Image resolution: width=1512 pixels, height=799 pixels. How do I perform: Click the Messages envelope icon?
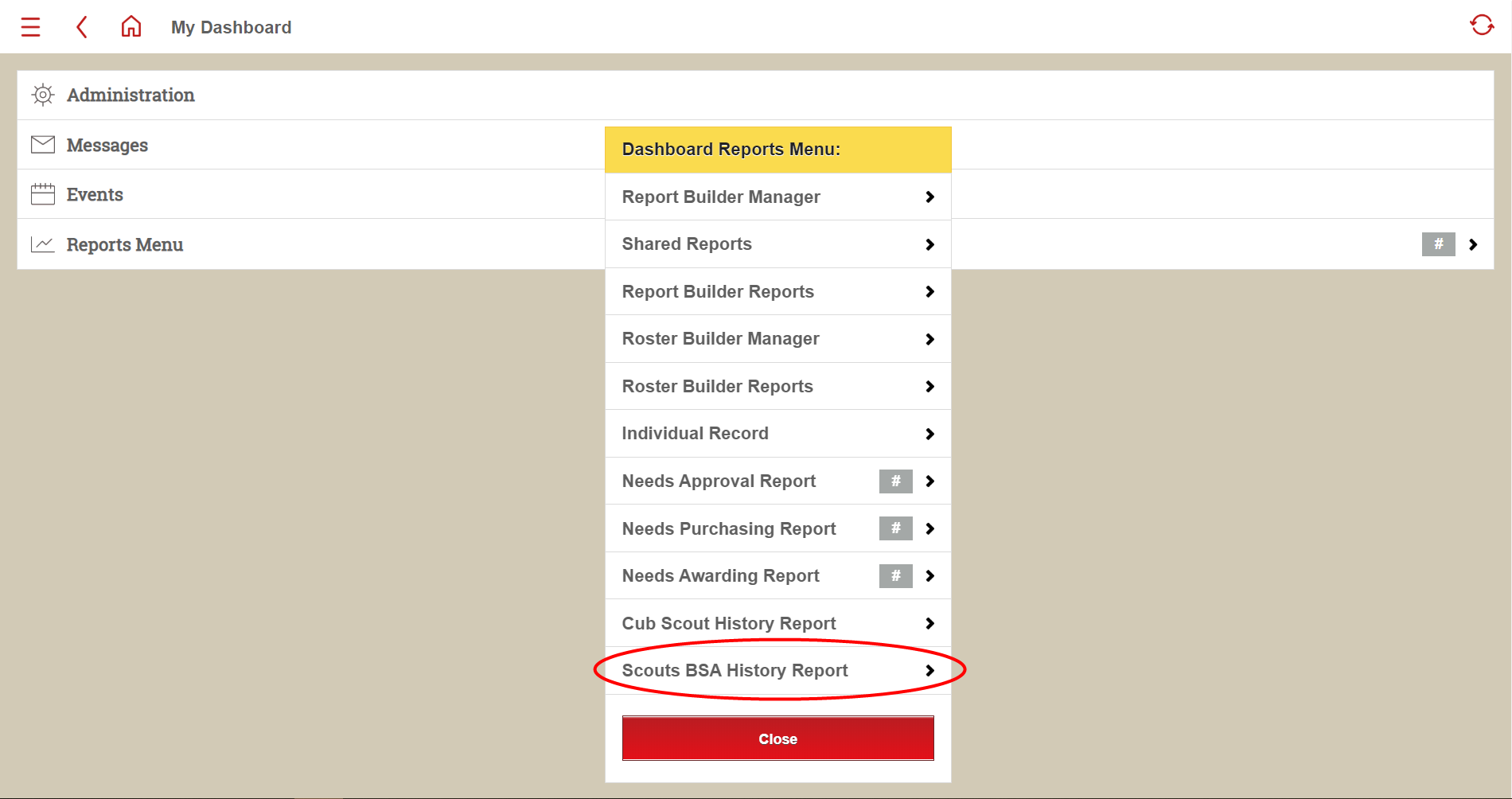pyautogui.click(x=43, y=145)
